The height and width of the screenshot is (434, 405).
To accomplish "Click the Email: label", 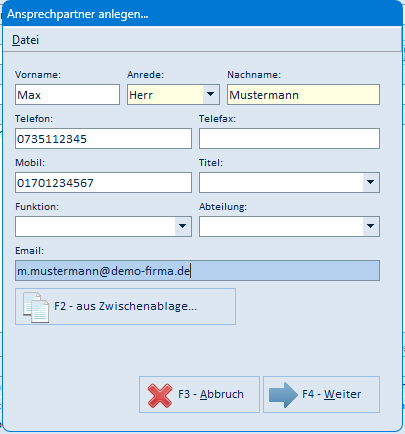I will coord(29,251).
